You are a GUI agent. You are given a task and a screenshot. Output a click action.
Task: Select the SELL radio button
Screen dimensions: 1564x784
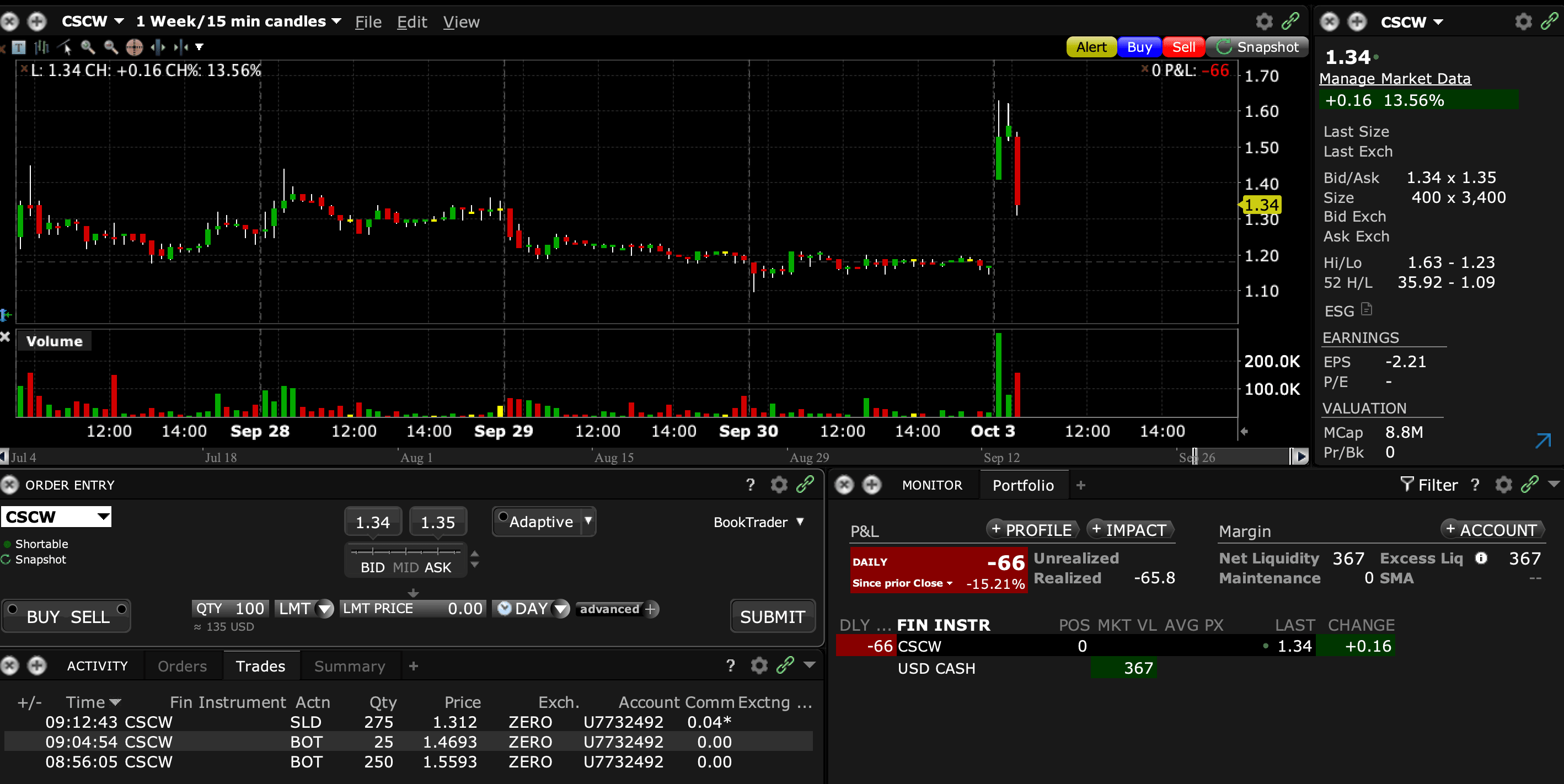click(x=121, y=609)
